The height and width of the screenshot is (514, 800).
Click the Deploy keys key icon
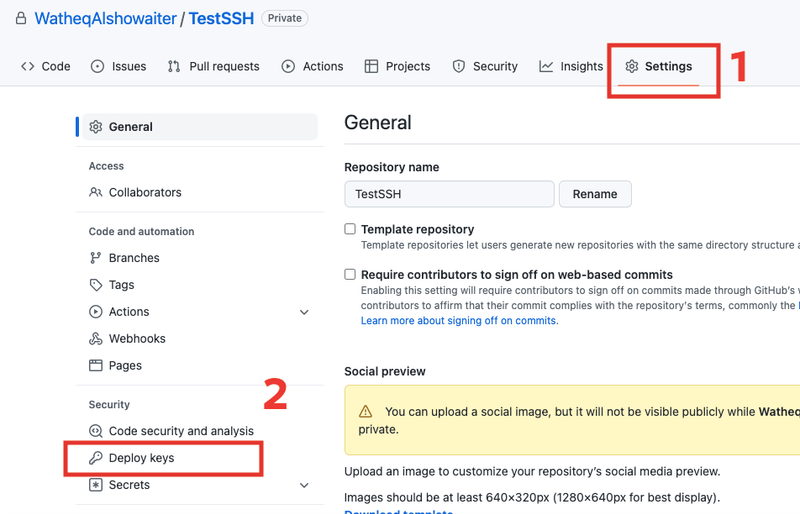click(x=96, y=458)
